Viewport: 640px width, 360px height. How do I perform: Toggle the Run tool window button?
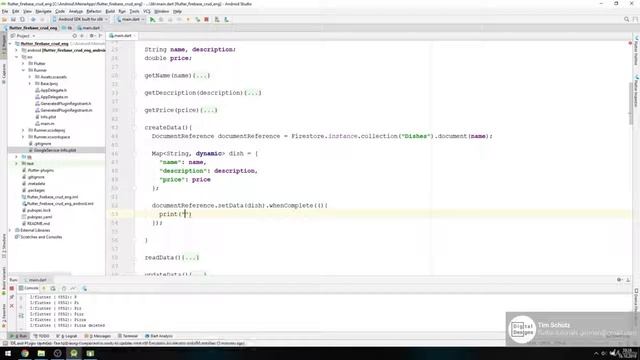coord(19,336)
